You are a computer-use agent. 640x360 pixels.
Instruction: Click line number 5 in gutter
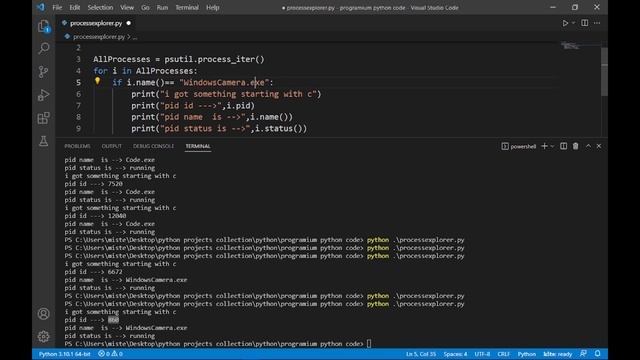(x=78, y=82)
